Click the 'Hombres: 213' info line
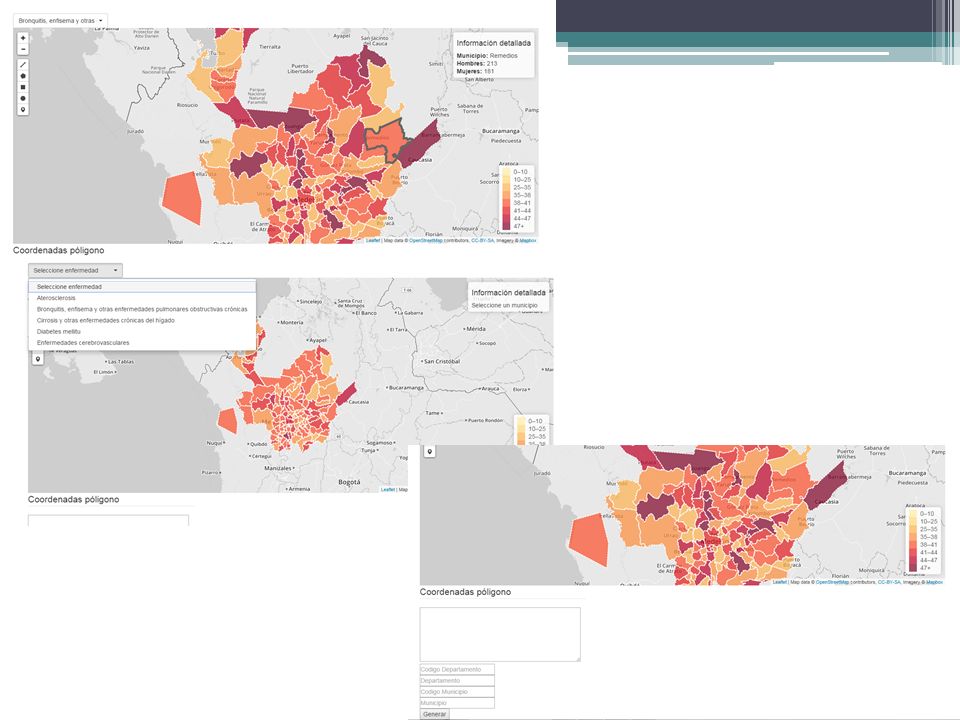 coord(477,63)
